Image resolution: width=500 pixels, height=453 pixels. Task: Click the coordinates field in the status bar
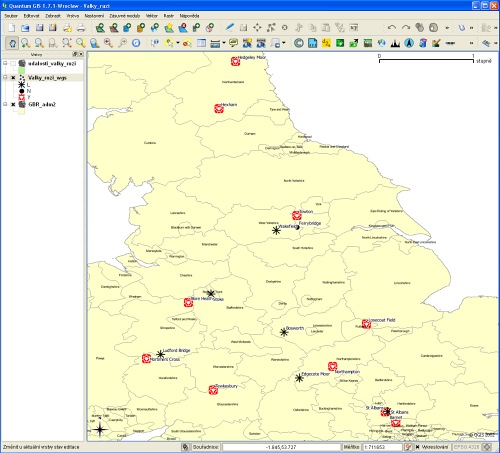click(281, 447)
